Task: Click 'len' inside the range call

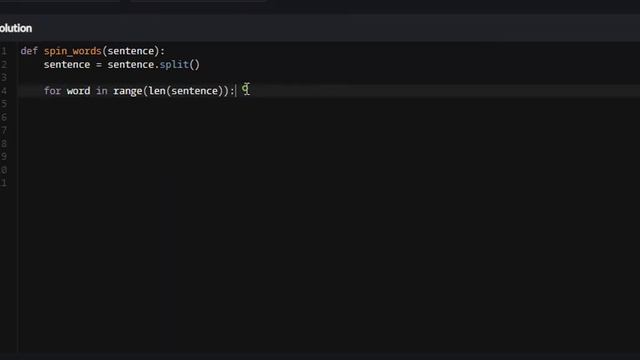Action: point(157,91)
